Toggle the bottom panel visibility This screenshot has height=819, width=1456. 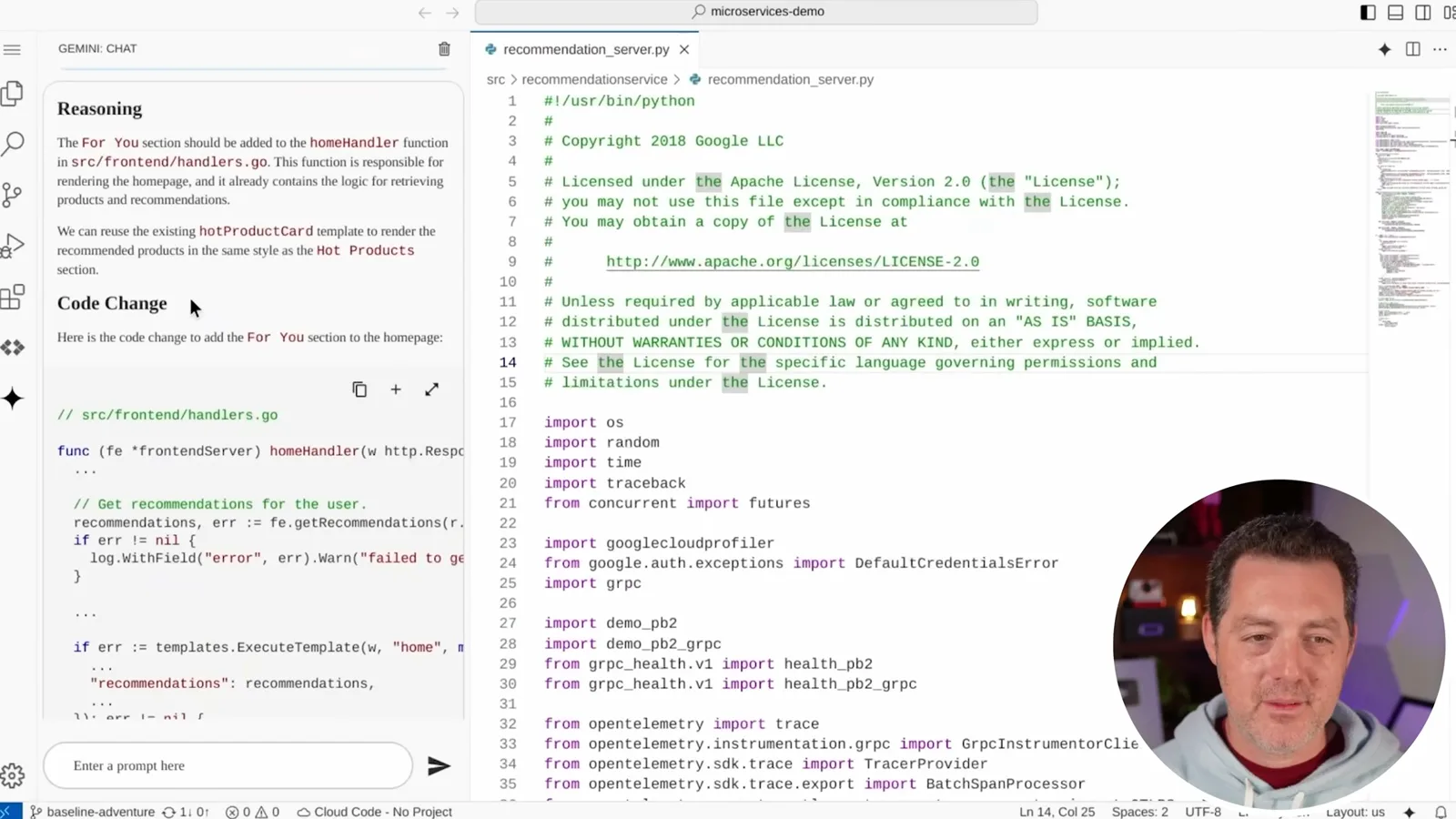(x=1395, y=12)
